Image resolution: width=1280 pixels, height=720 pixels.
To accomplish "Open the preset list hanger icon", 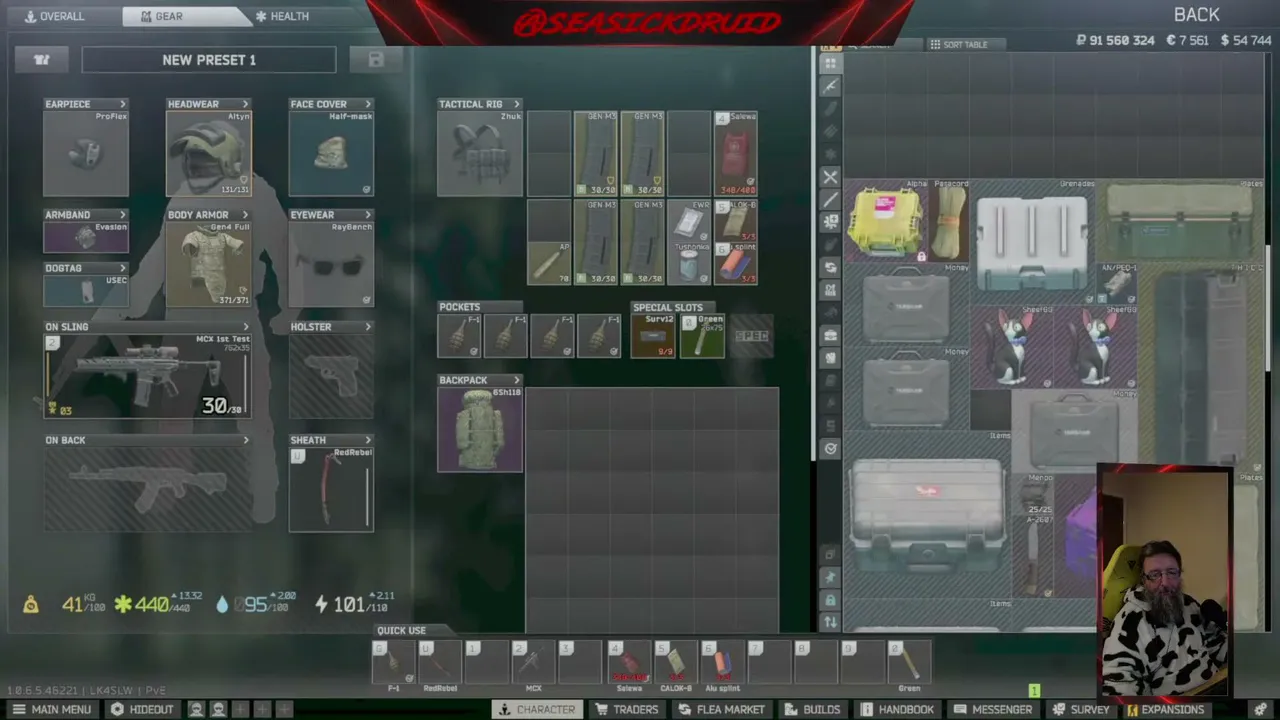I will point(42,60).
